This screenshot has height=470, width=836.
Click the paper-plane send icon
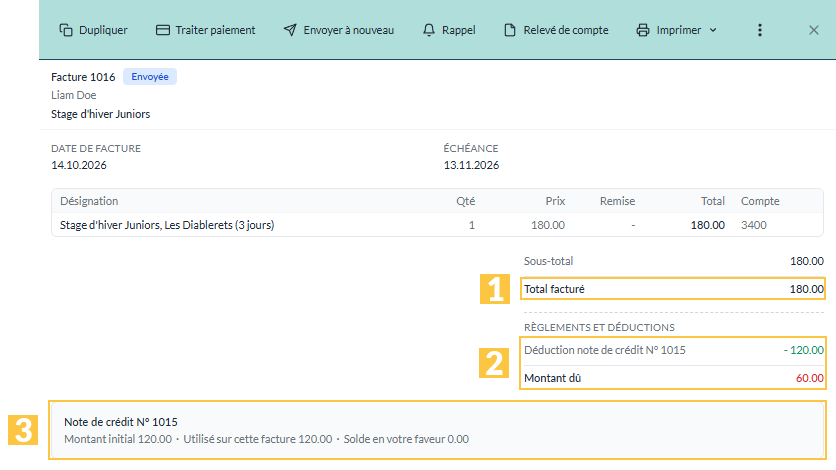(x=290, y=30)
